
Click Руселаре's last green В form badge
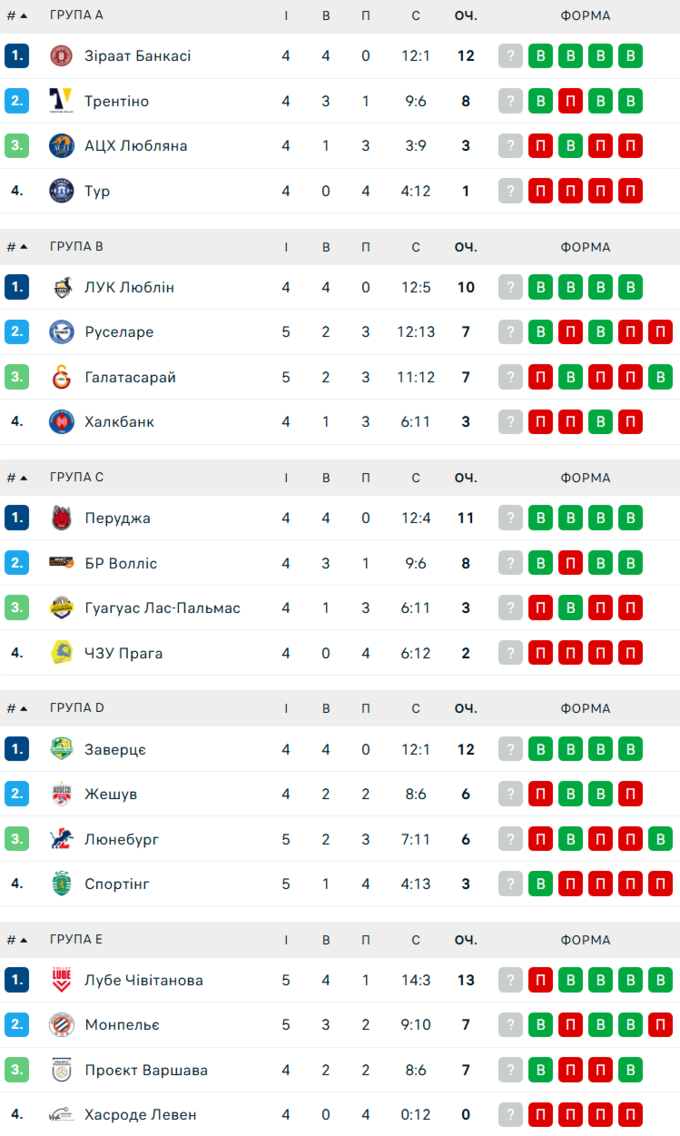(x=600, y=332)
